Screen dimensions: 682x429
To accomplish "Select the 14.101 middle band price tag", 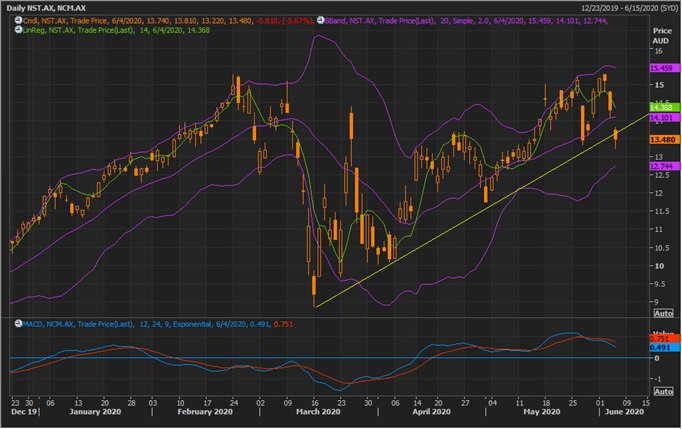I will (x=664, y=118).
